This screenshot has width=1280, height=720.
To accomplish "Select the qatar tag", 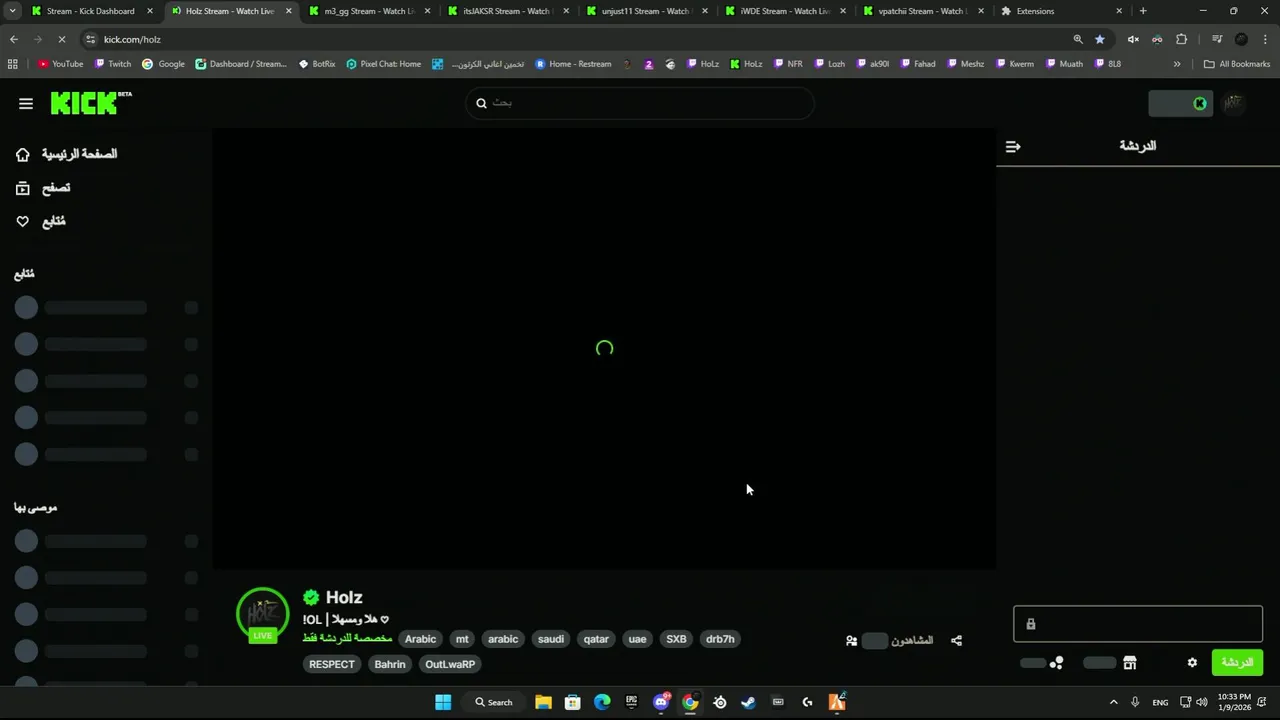I will tap(596, 639).
